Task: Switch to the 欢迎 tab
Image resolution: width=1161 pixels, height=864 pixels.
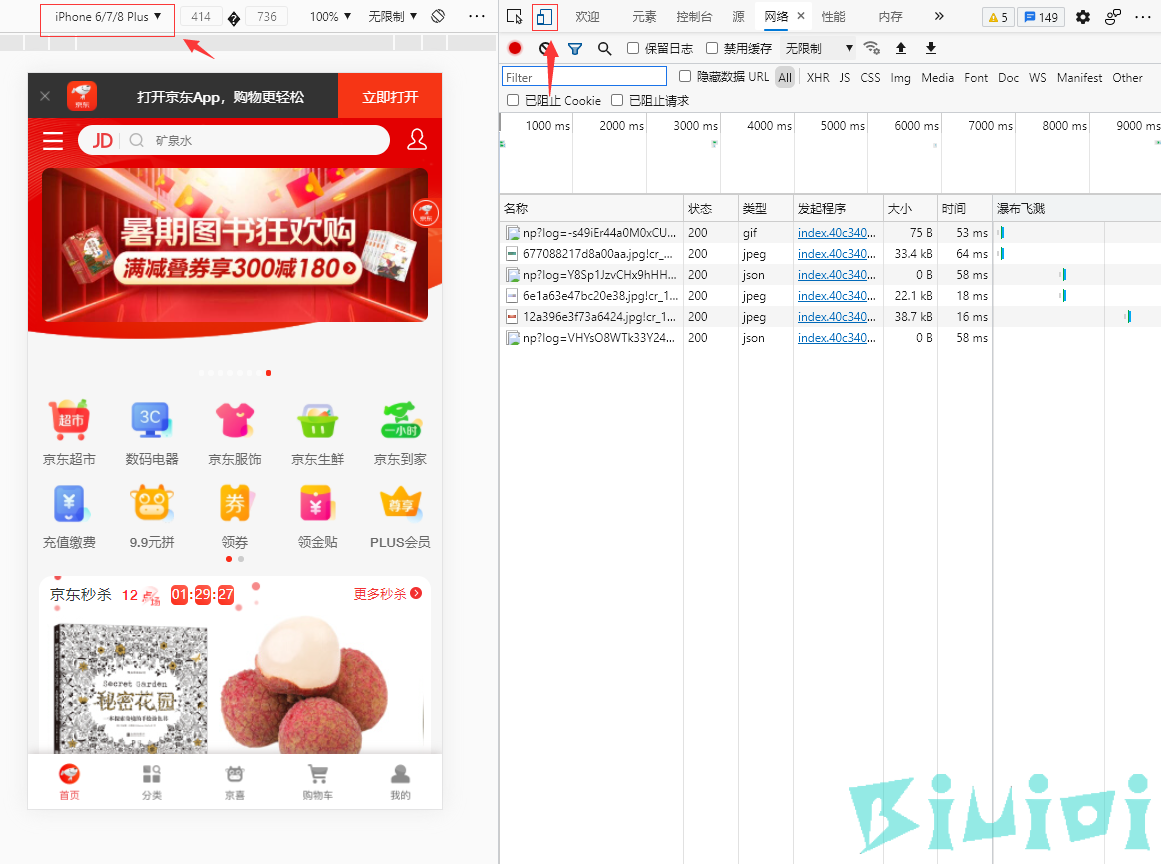Action: click(587, 16)
